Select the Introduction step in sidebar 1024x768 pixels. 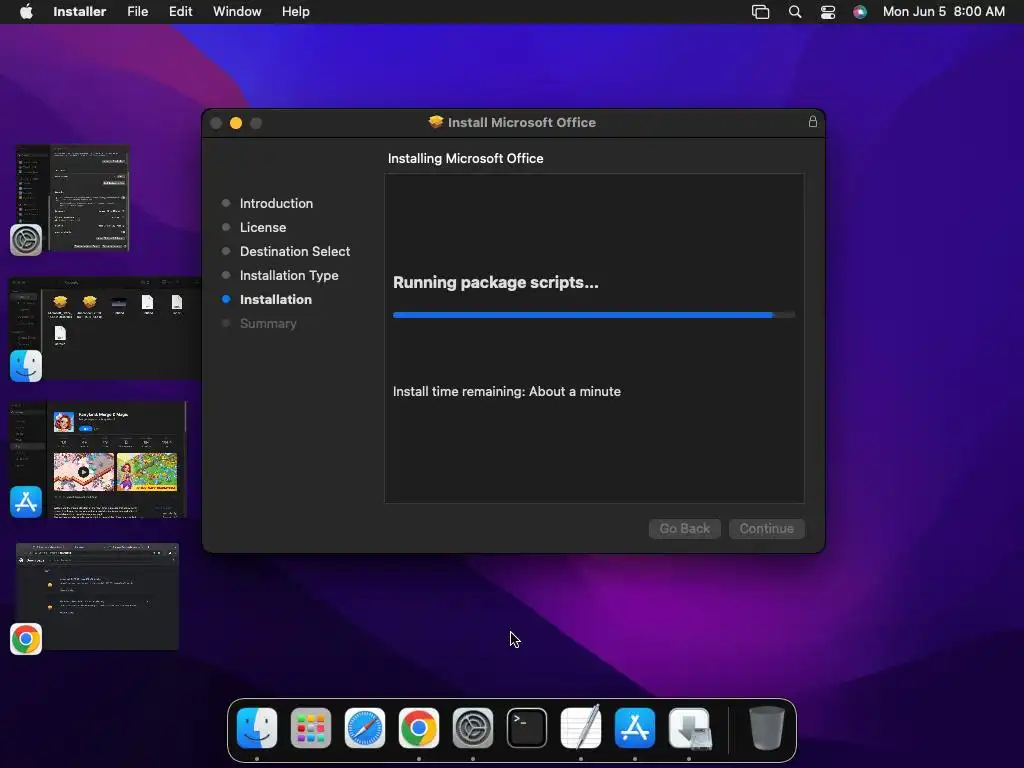pyautogui.click(x=276, y=203)
